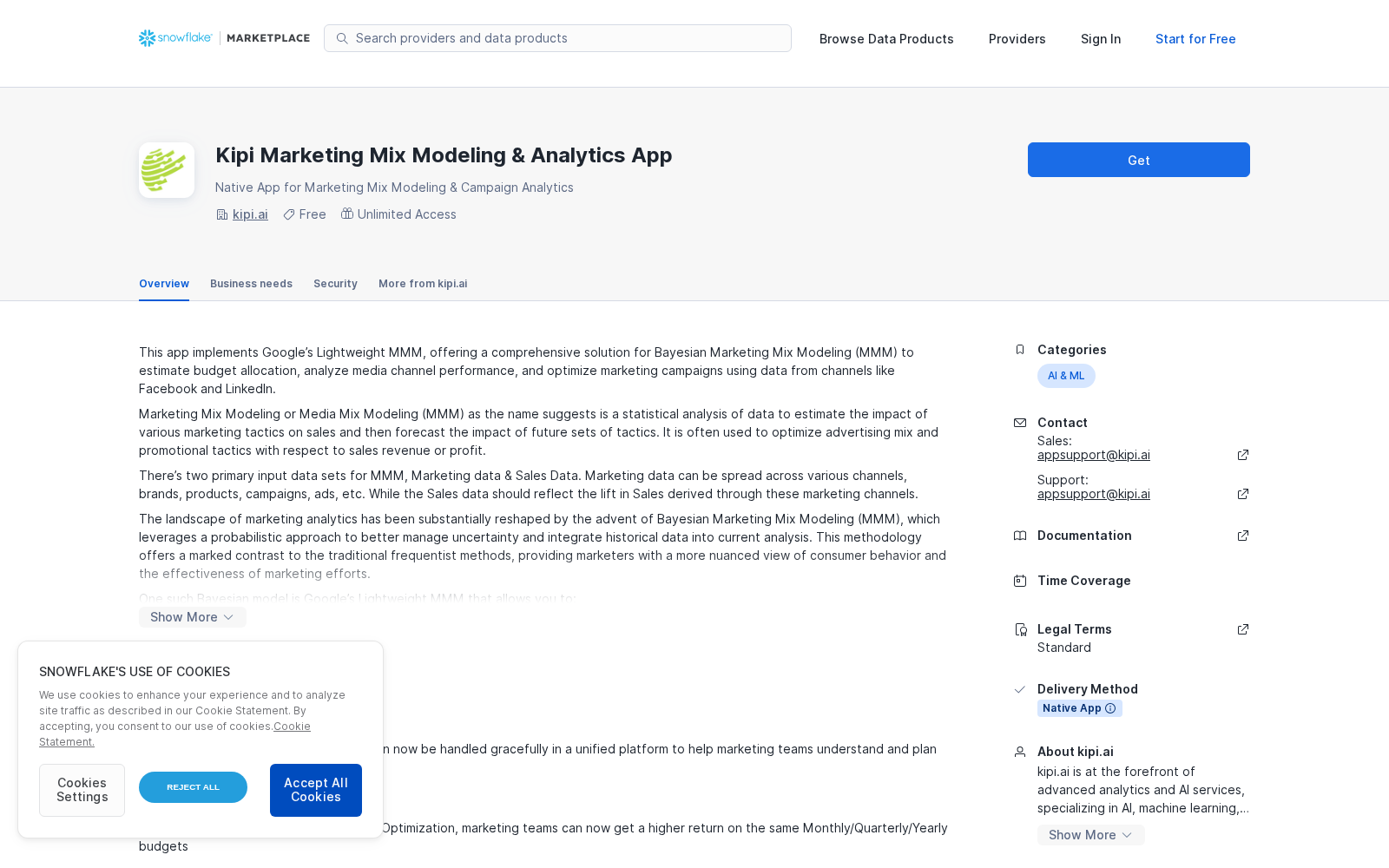1389x868 pixels.
Task: Open the Security tab
Action: [335, 284]
